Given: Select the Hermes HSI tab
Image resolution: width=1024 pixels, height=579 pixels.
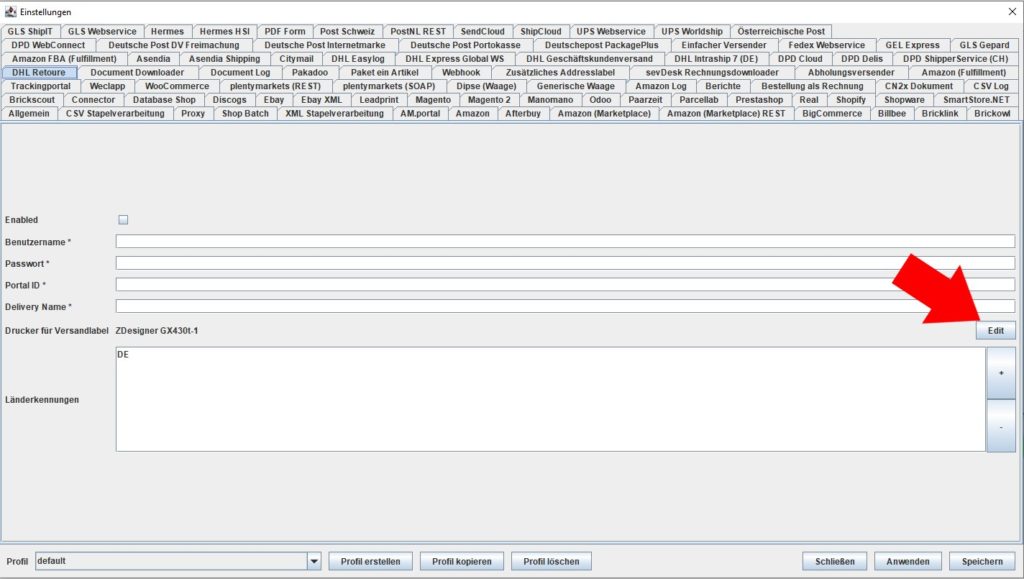Looking at the screenshot, I should (x=225, y=31).
